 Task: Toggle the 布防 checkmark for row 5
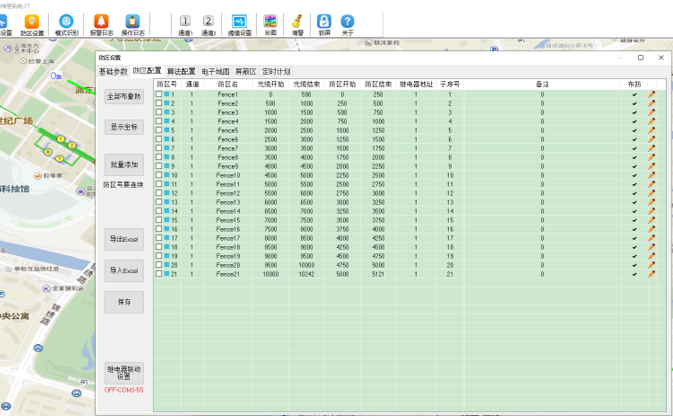coord(634,130)
